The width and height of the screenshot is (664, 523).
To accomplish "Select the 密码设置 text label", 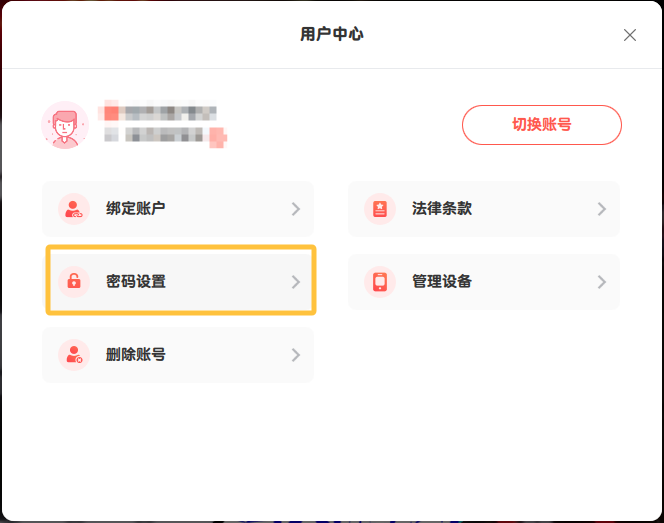I will [136, 282].
